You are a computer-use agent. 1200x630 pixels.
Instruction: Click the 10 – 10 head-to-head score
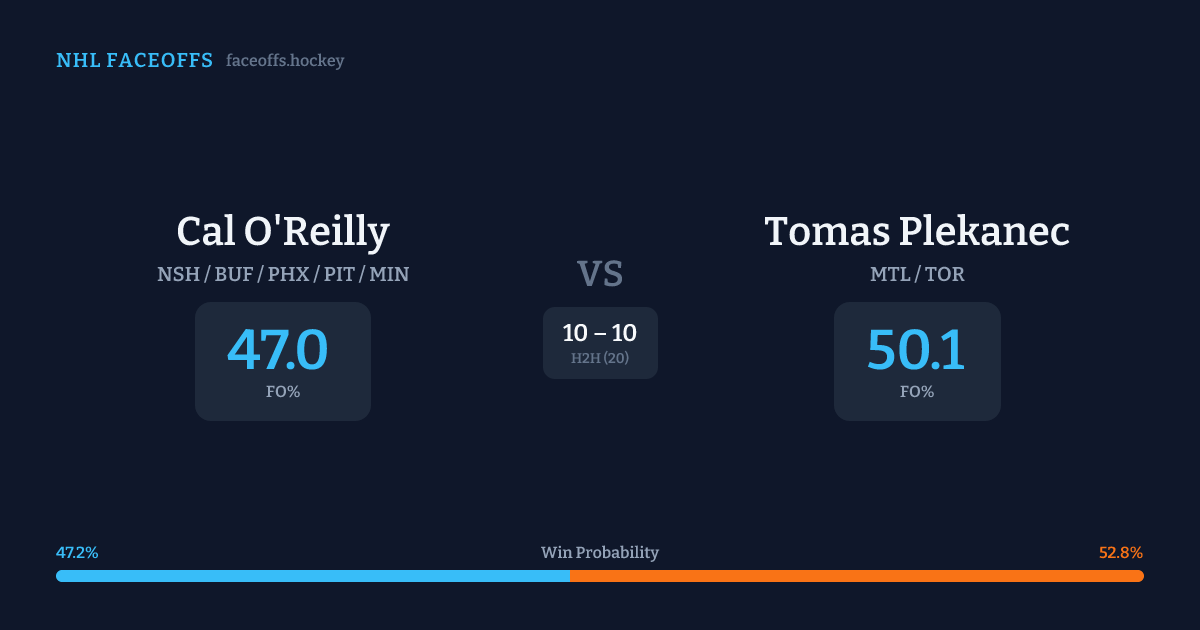click(x=600, y=333)
